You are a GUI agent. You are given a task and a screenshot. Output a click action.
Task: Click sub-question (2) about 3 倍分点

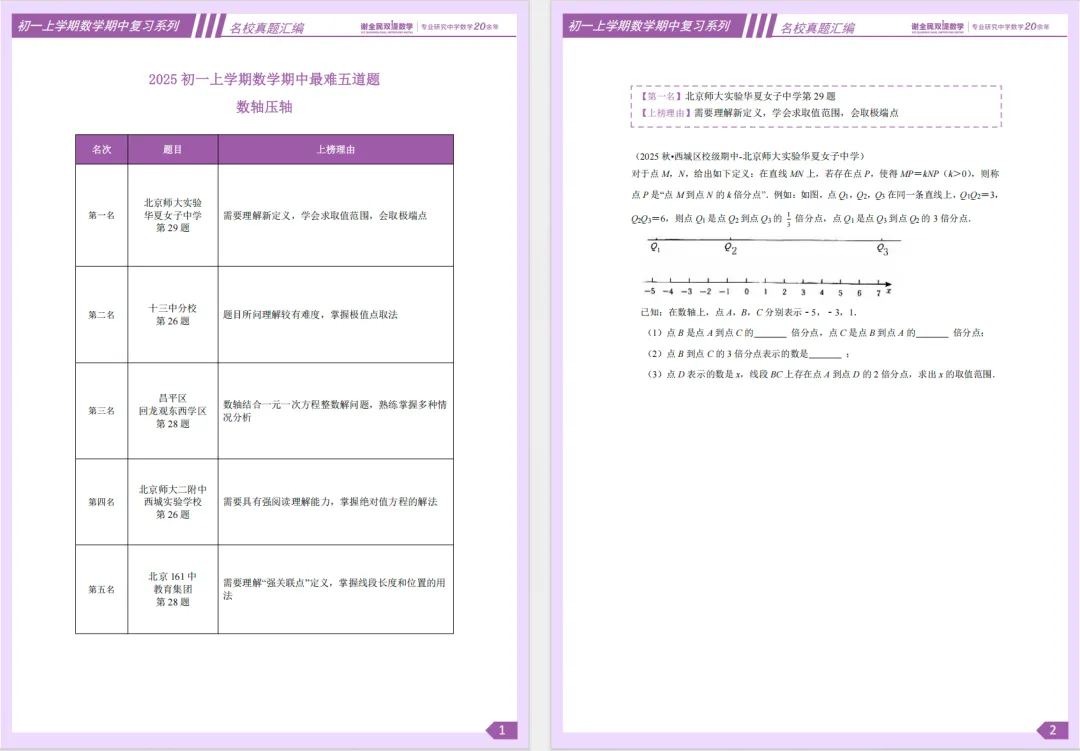pyautogui.click(x=748, y=354)
